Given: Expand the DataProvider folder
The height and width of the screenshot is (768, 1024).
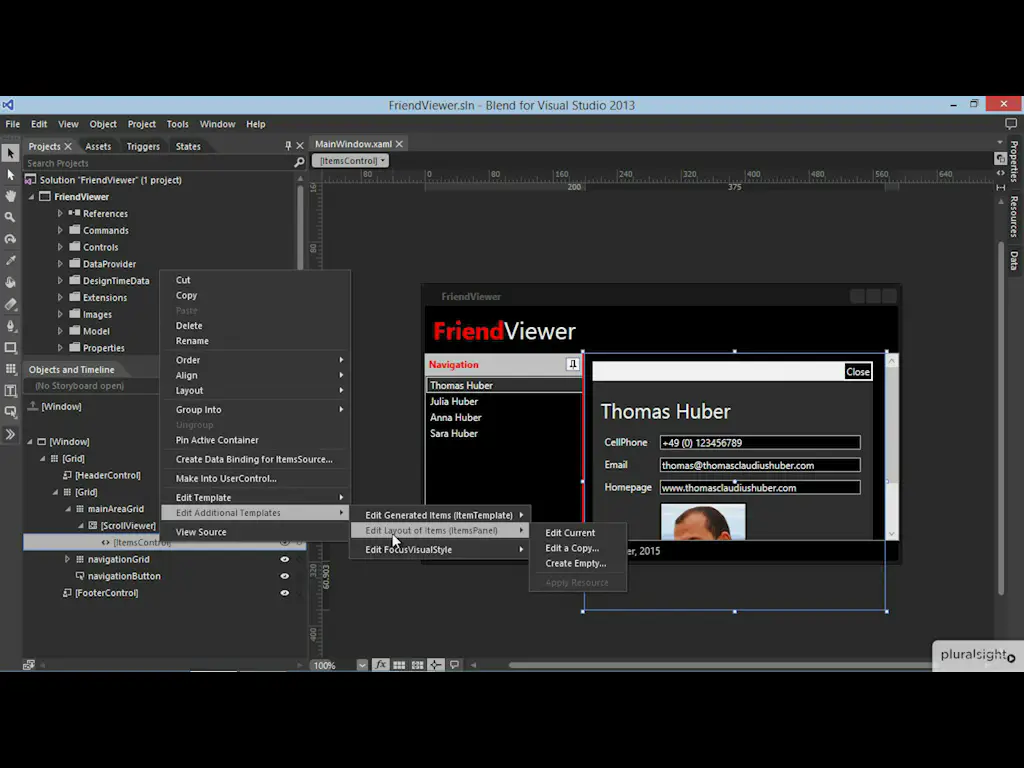Looking at the screenshot, I should coord(60,264).
